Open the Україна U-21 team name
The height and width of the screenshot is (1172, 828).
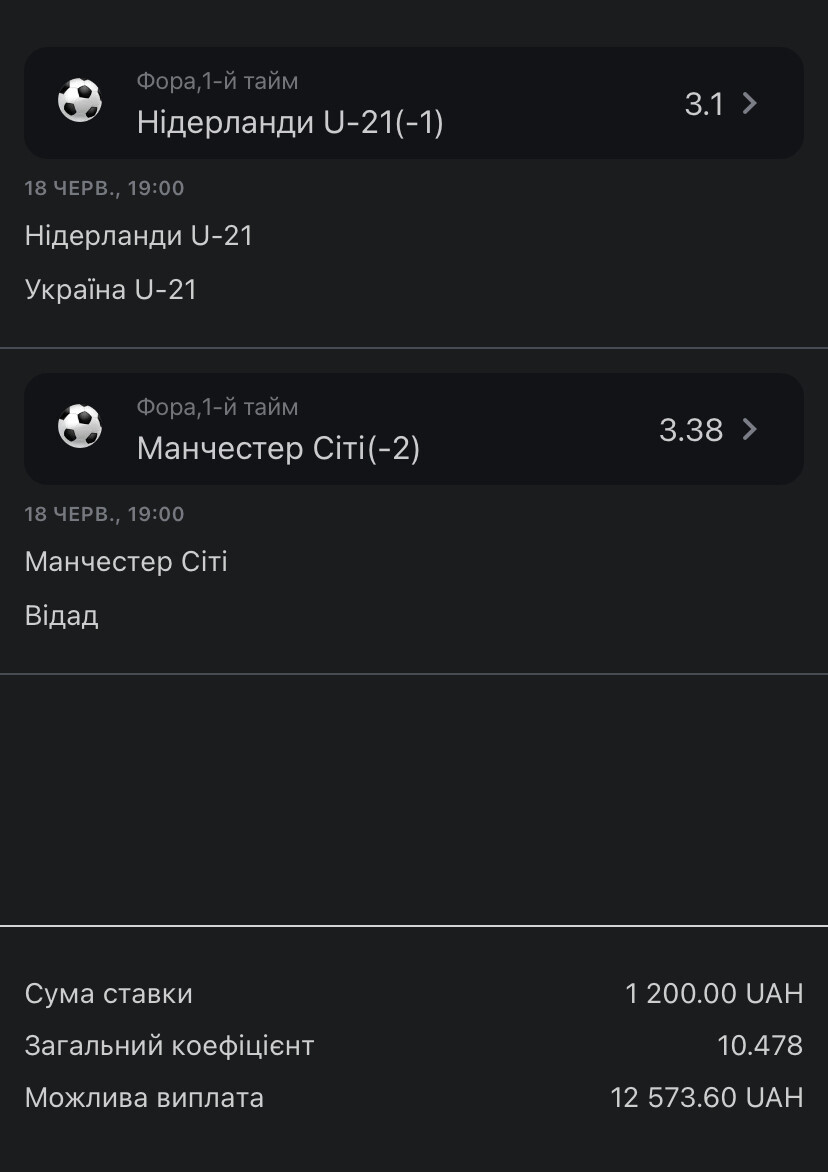coord(111,290)
